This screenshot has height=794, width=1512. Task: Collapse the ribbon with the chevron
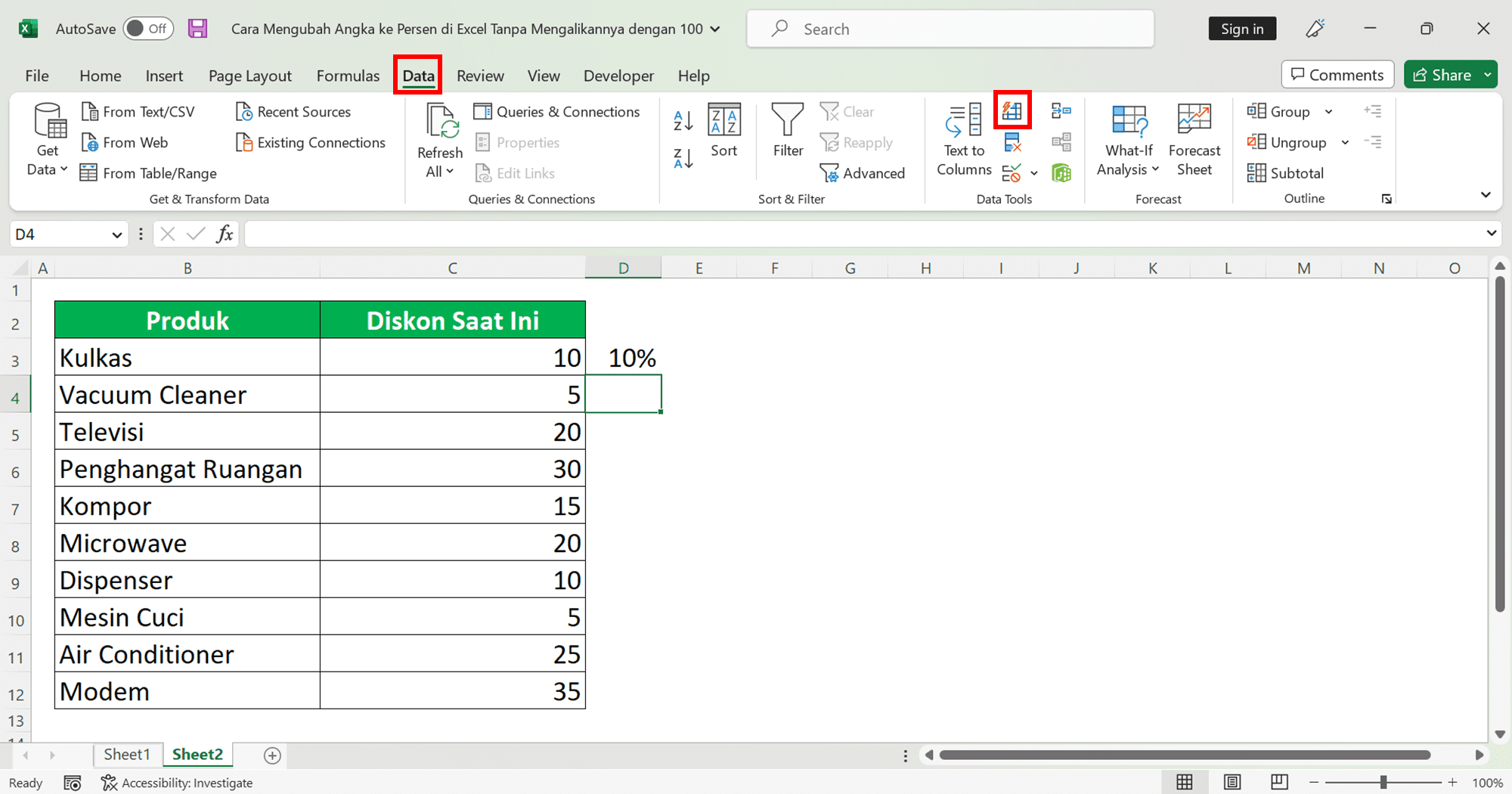coord(1486,195)
